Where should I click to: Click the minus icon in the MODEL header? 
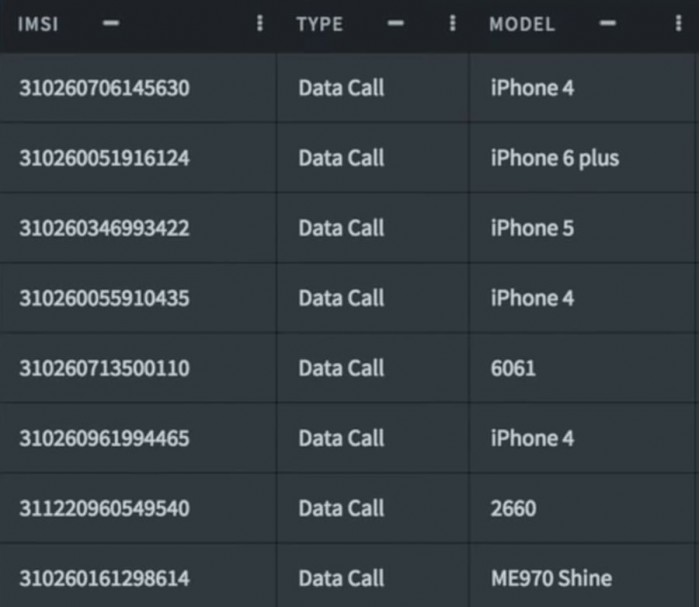[x=607, y=23]
